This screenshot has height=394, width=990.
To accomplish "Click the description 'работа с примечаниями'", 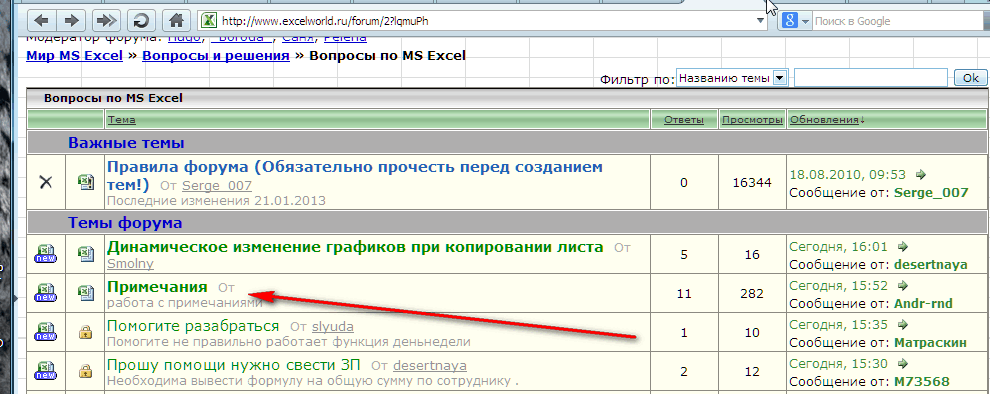I will click(184, 304).
